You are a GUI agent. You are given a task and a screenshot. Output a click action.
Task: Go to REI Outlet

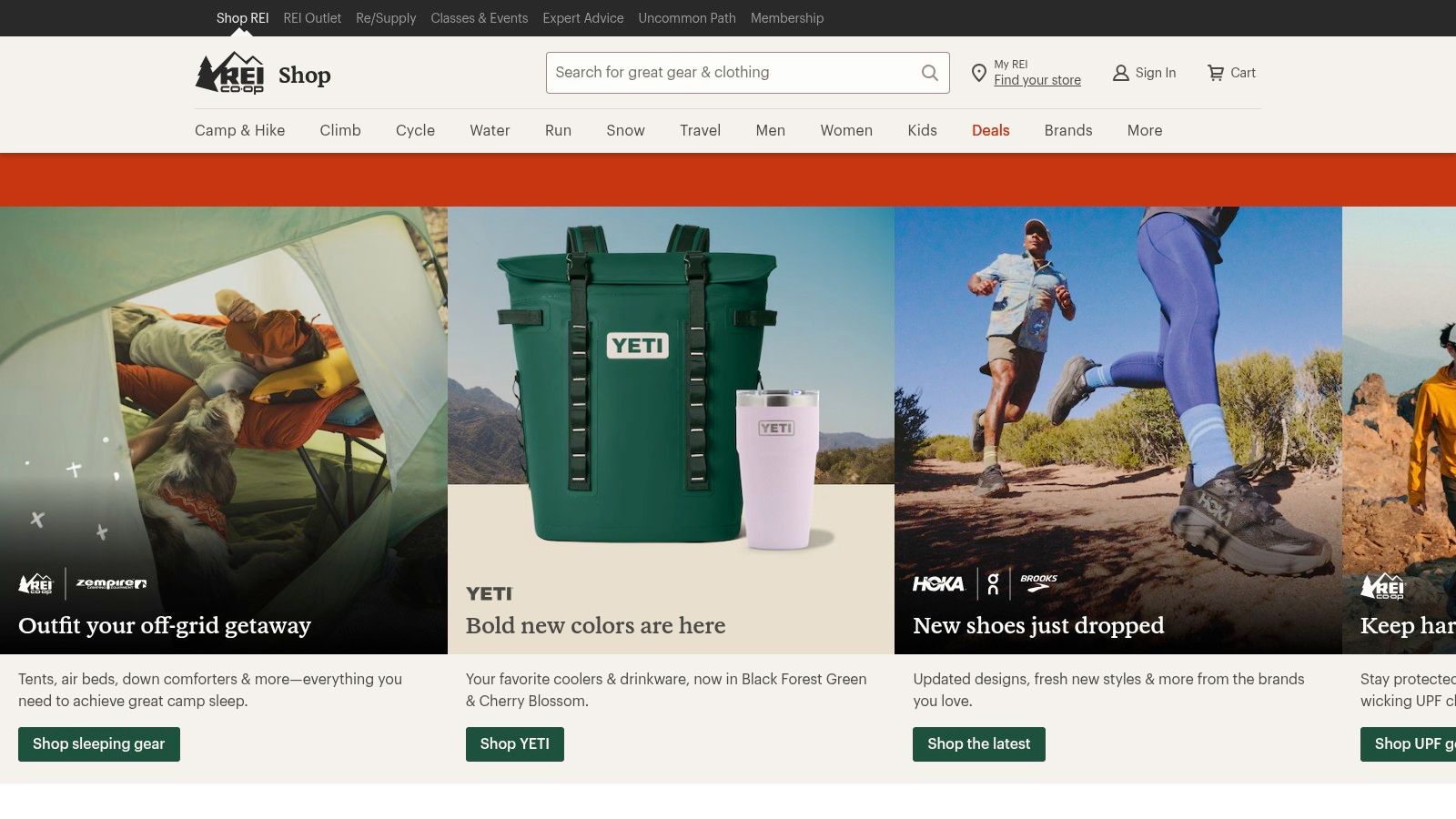point(312,18)
